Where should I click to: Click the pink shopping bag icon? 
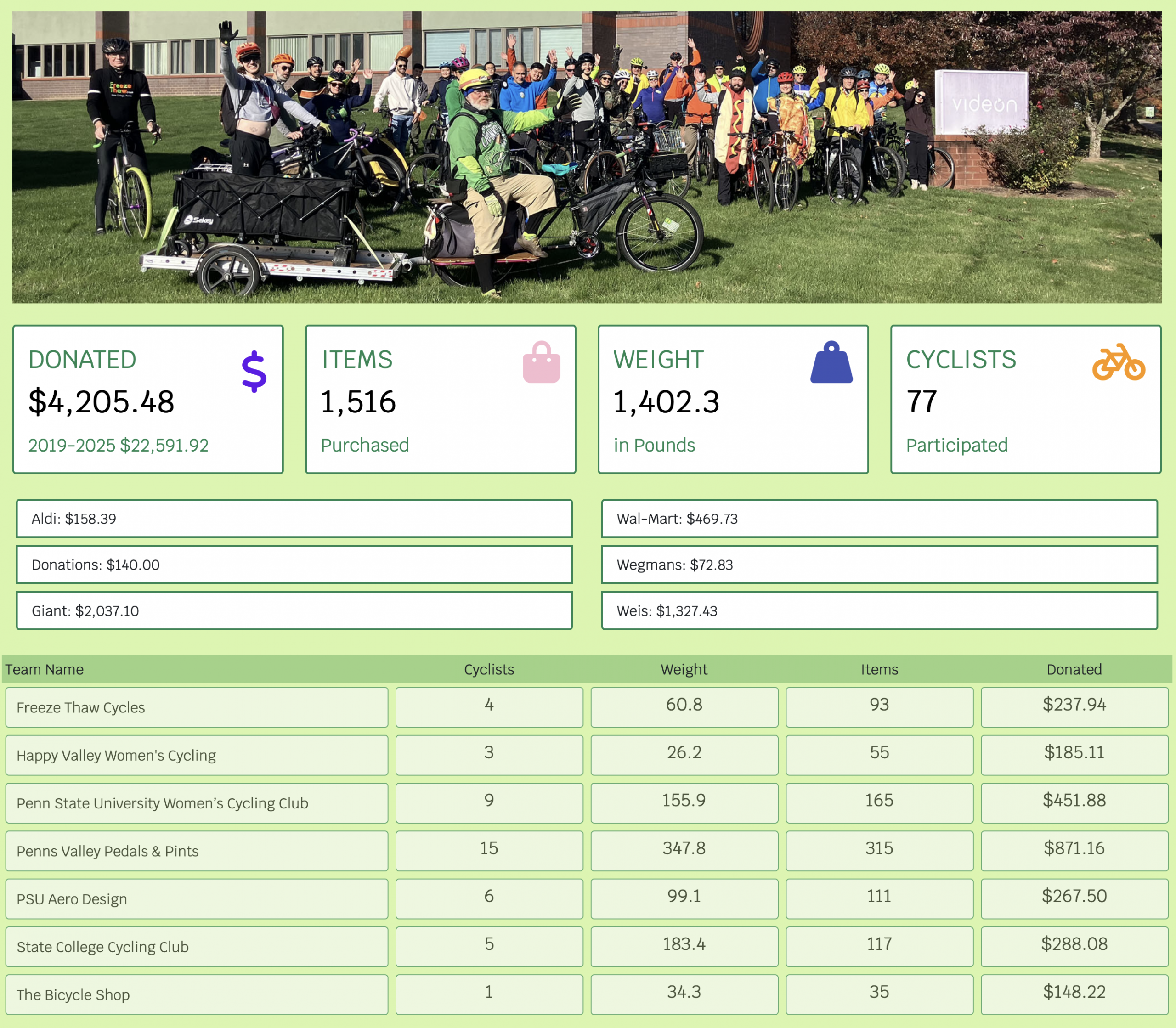(541, 362)
